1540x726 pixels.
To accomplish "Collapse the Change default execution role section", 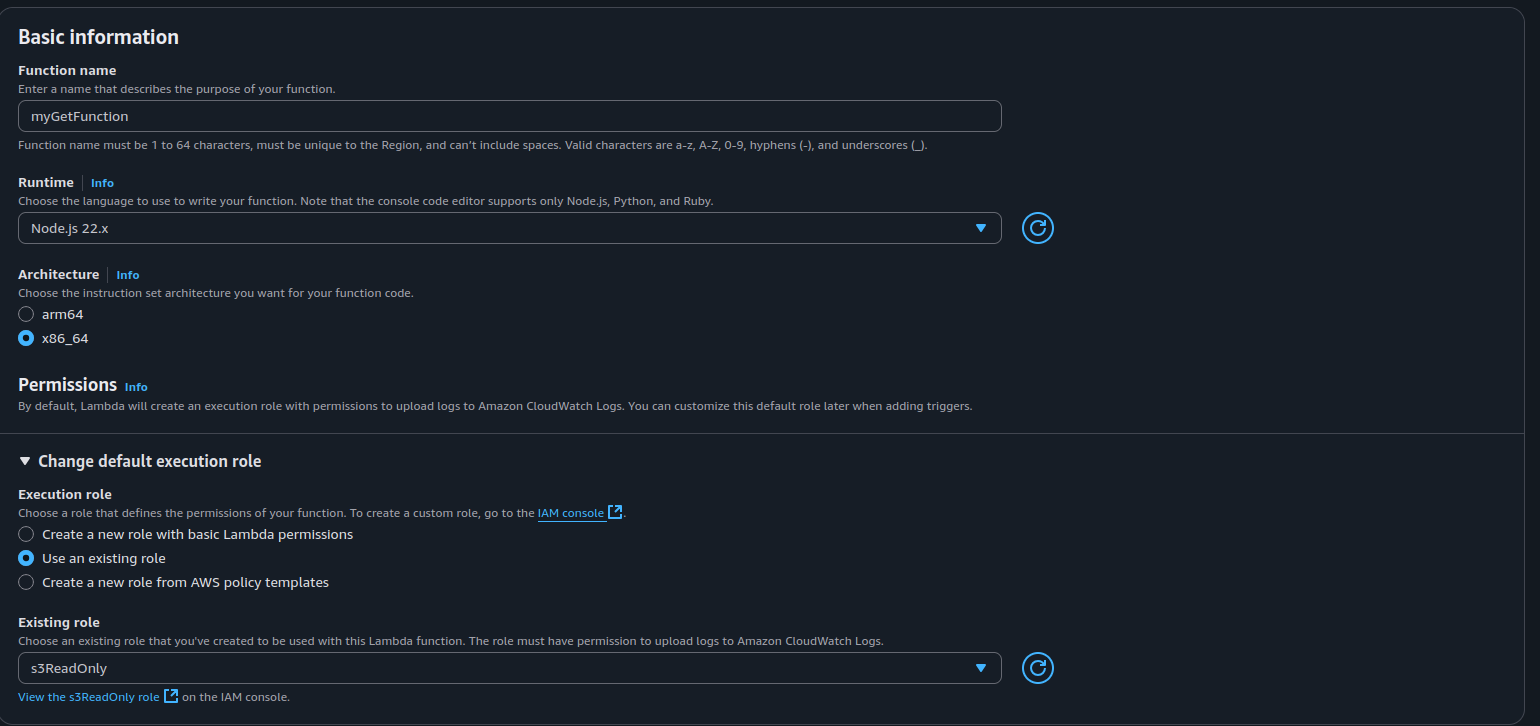I will 140,461.
